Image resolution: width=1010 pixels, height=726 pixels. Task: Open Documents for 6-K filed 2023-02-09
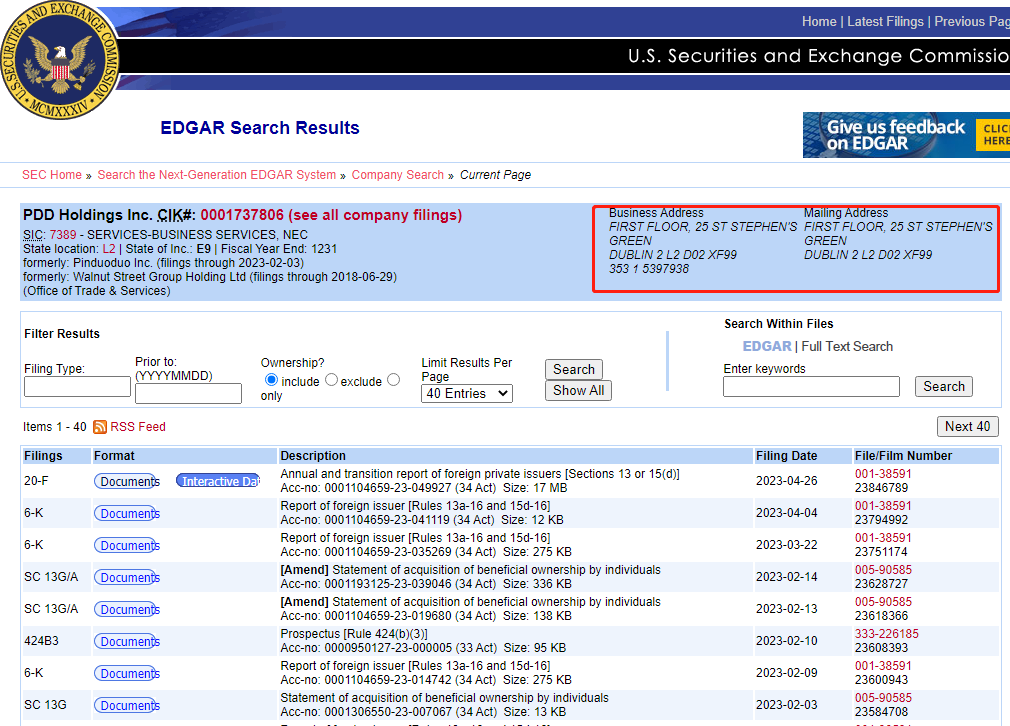click(127, 674)
